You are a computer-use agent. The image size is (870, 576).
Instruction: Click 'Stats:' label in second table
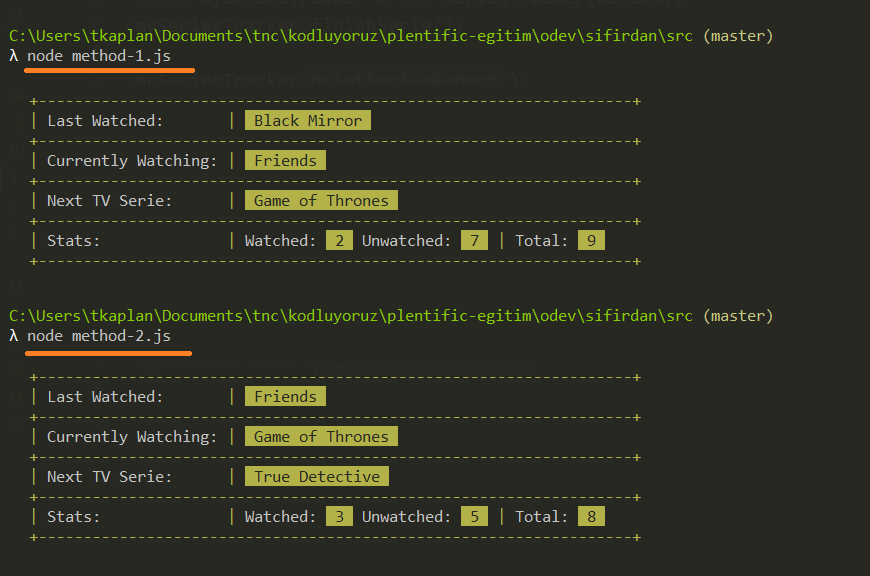pos(73,516)
